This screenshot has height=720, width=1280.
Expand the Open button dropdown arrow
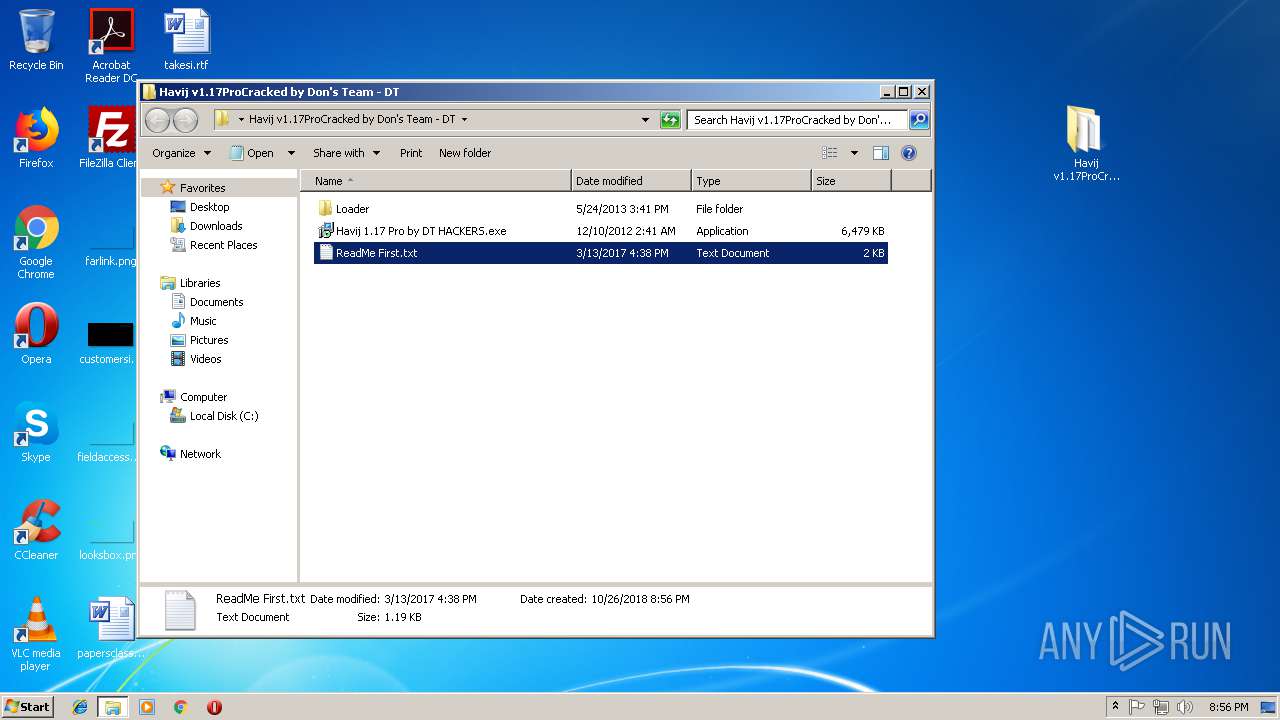(x=291, y=153)
